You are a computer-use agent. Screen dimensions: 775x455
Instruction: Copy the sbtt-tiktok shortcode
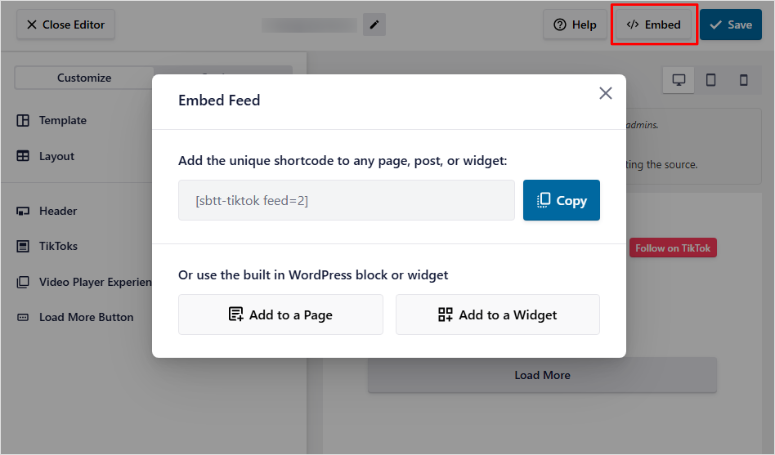click(561, 200)
